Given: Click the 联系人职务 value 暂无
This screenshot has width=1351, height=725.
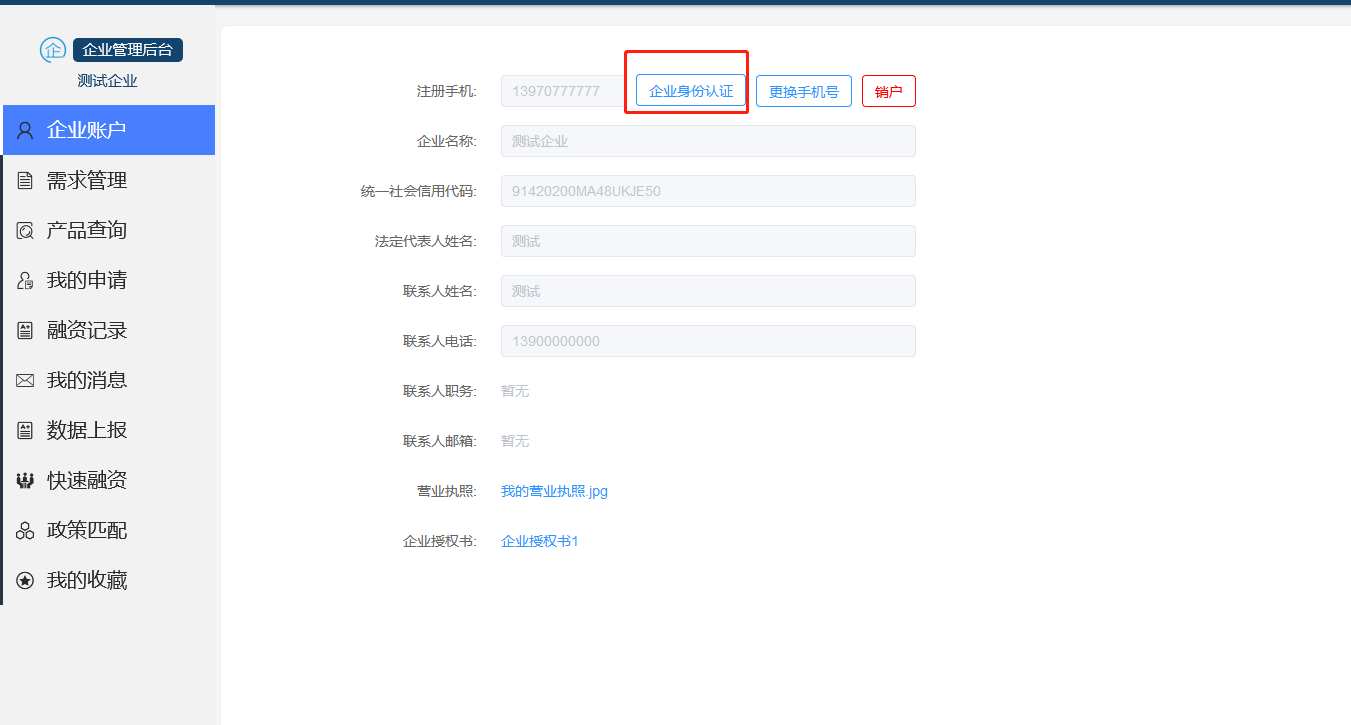Looking at the screenshot, I should click(x=515, y=391).
